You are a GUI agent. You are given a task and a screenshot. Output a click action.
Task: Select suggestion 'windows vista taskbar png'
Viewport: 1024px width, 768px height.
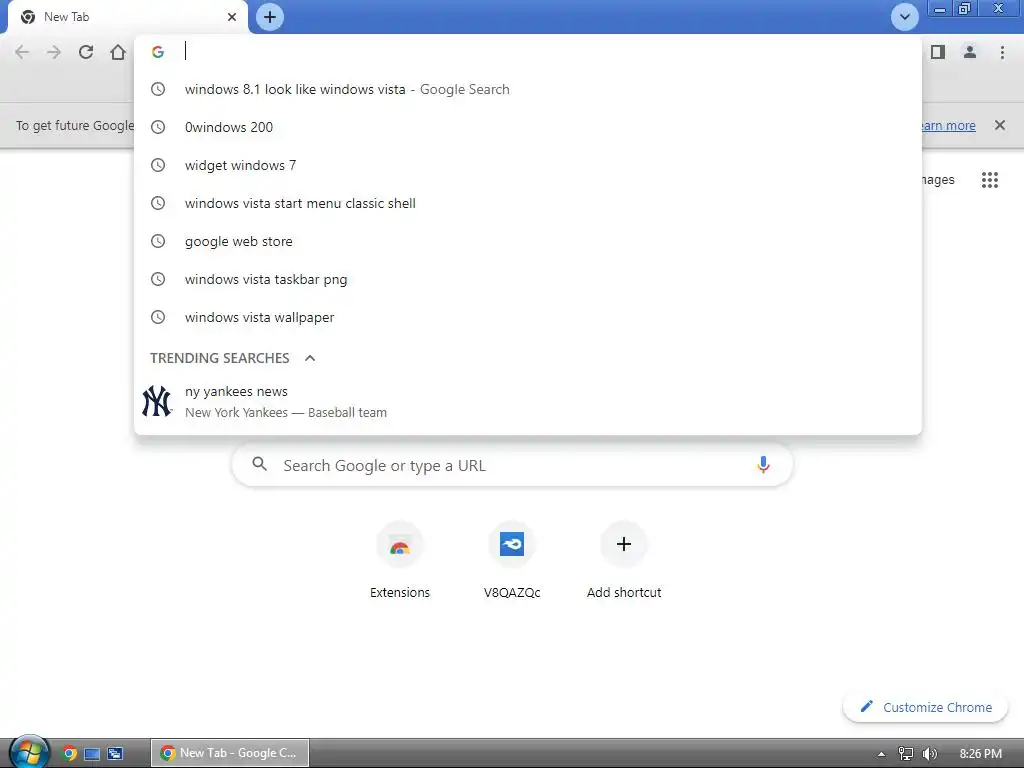(x=528, y=279)
